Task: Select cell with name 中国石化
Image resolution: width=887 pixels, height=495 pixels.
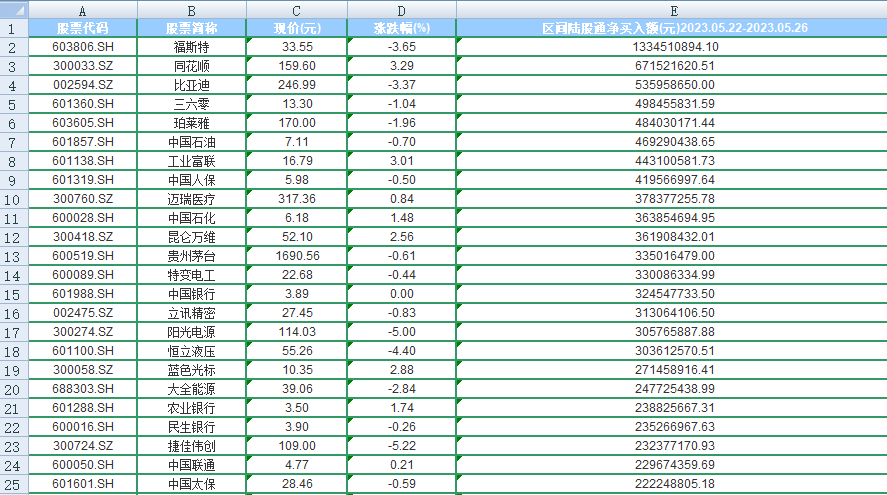Action: (x=192, y=218)
